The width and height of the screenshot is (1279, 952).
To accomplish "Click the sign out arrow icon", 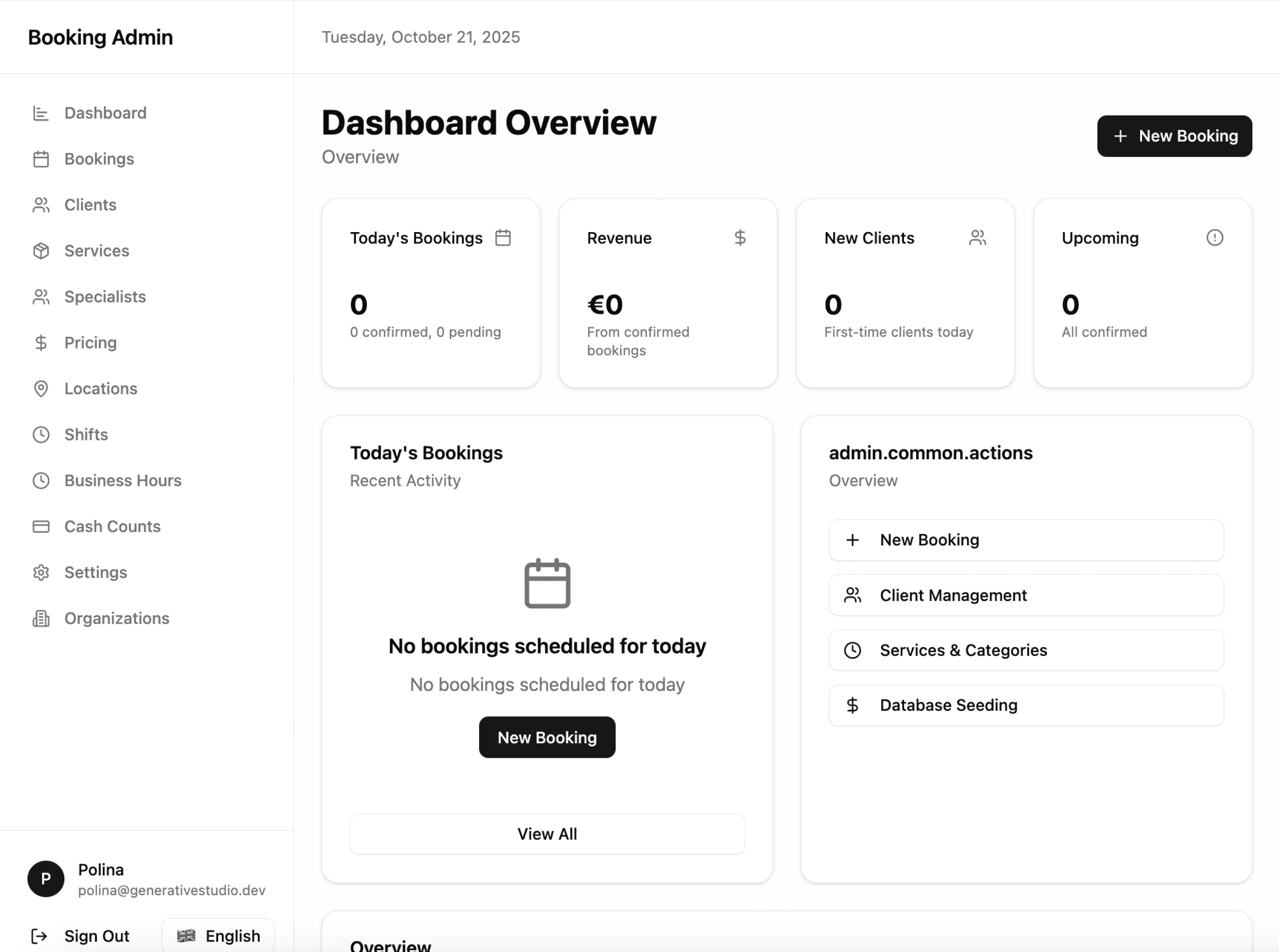I will pyautogui.click(x=39, y=936).
